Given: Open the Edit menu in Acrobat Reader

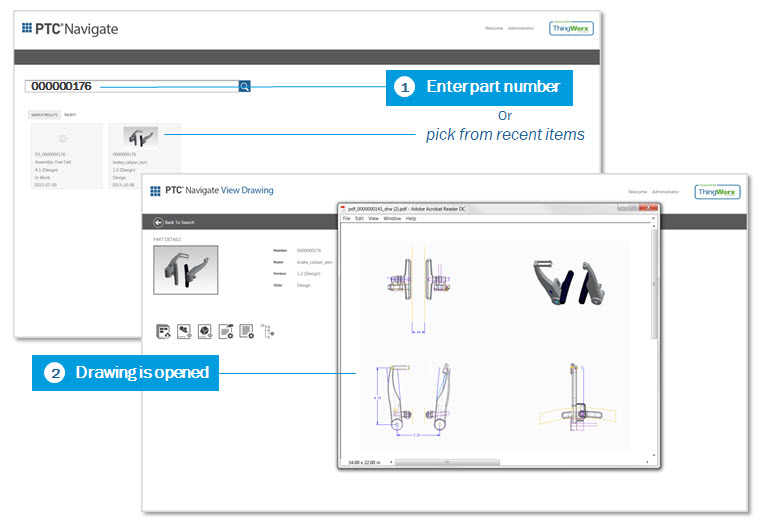Looking at the screenshot, I should click(359, 219).
